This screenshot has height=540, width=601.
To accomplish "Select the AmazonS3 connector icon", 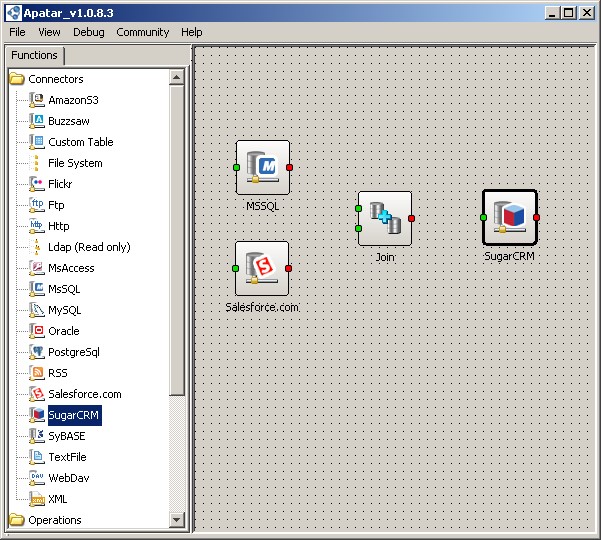I will [x=37, y=100].
